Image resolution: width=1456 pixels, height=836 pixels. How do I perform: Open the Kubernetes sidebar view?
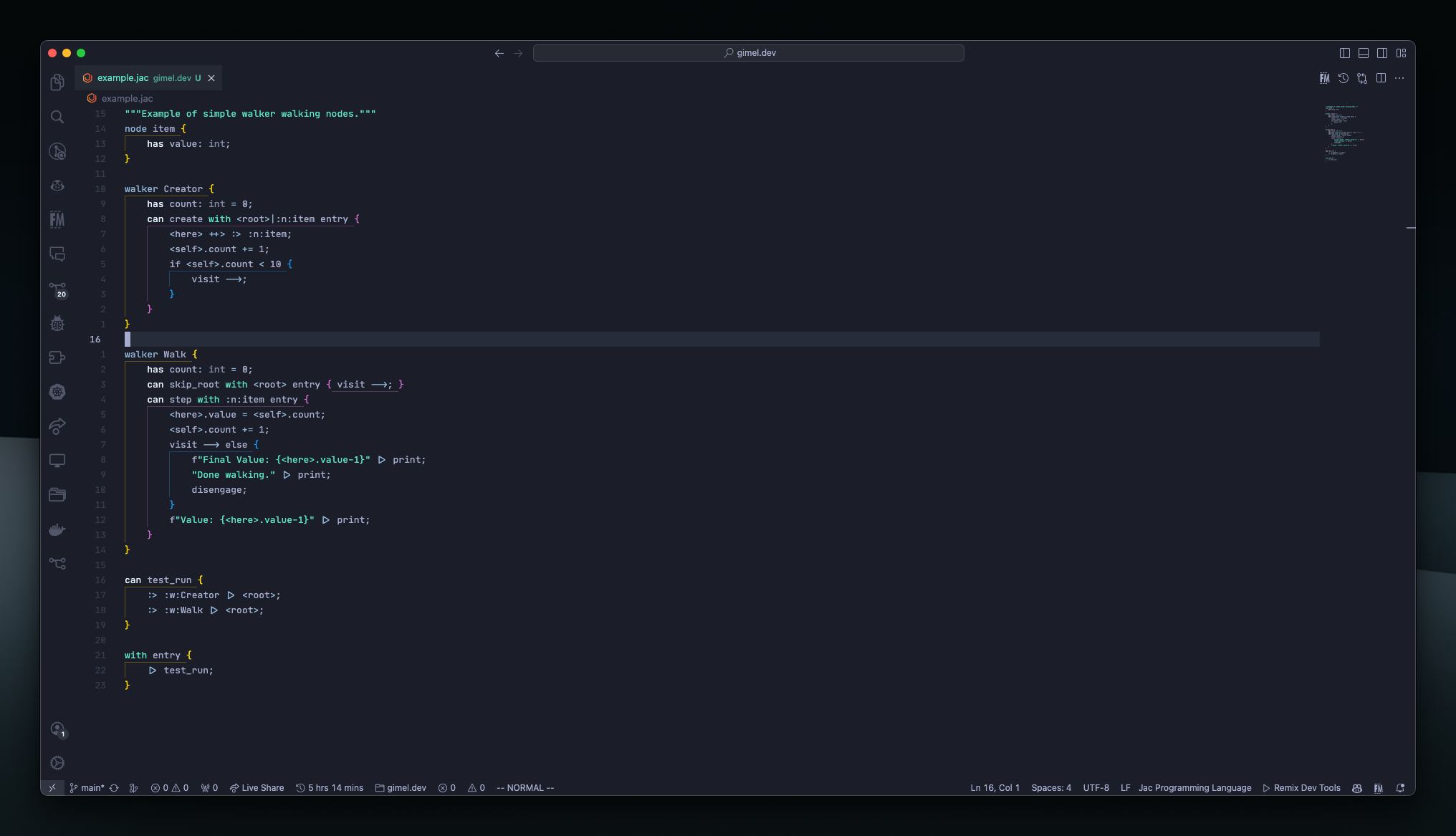57,391
